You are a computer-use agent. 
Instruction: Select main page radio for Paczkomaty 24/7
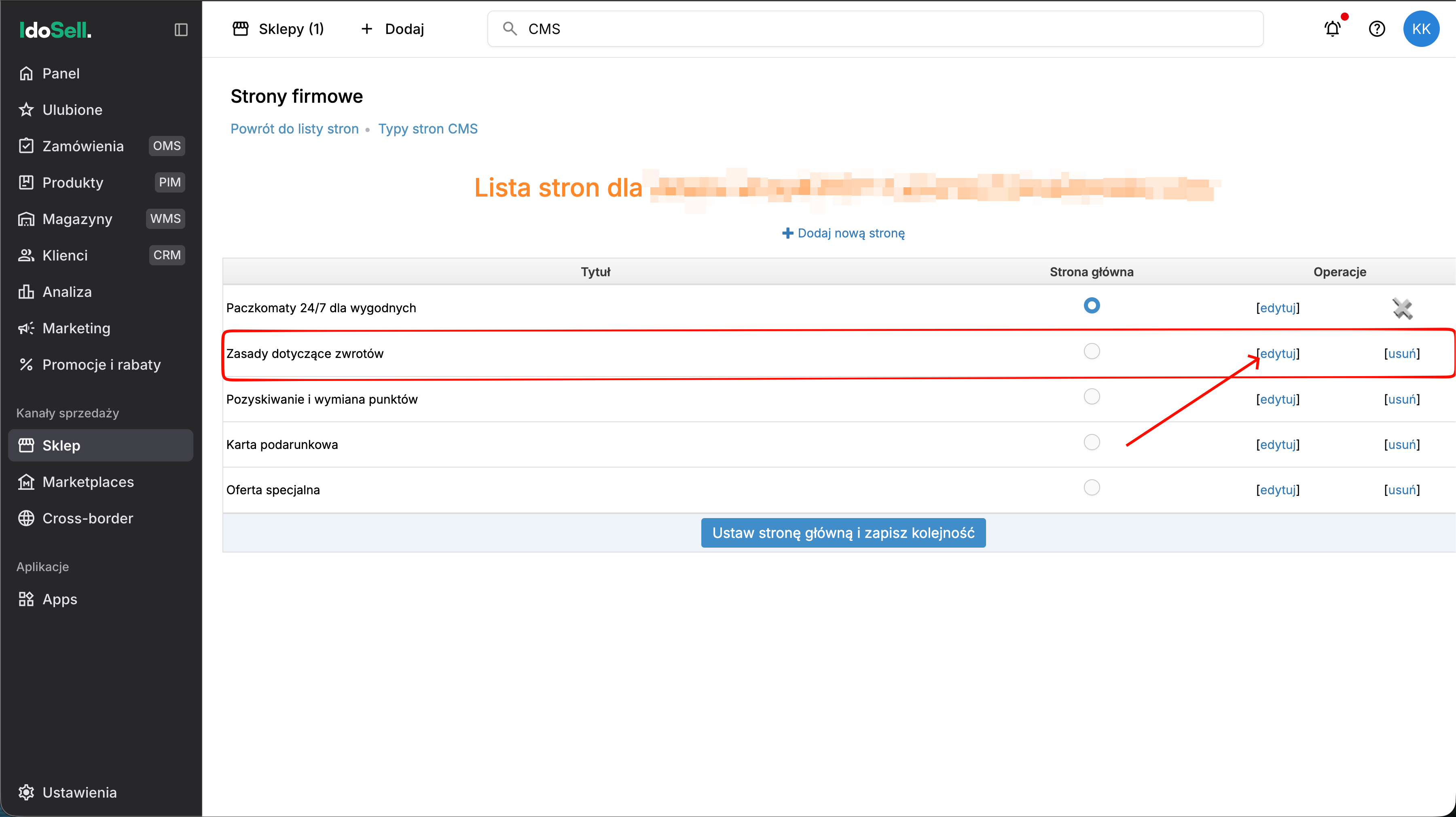click(x=1092, y=305)
